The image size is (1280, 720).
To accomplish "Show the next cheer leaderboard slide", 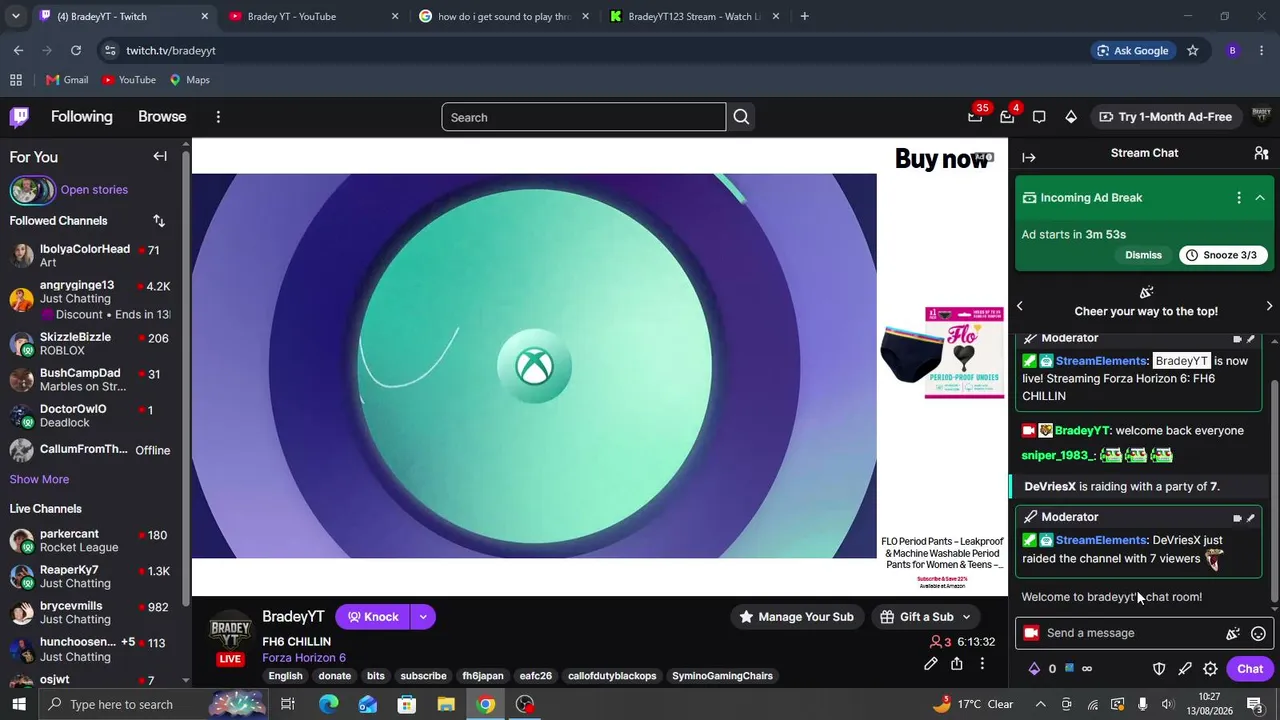I will click(x=1270, y=306).
